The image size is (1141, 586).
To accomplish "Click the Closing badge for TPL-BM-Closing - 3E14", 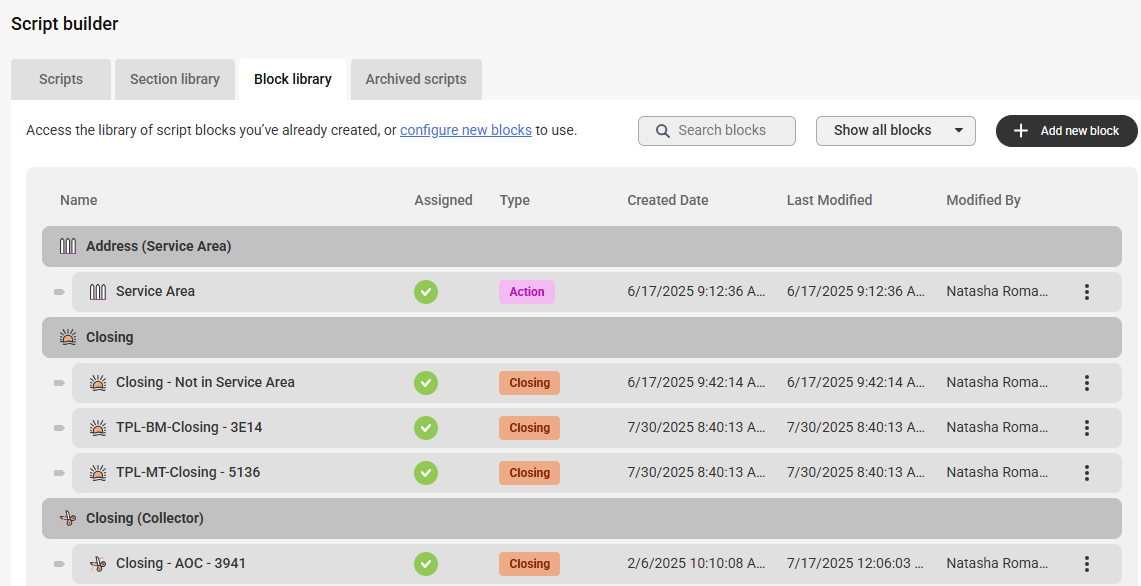I will tap(529, 428).
